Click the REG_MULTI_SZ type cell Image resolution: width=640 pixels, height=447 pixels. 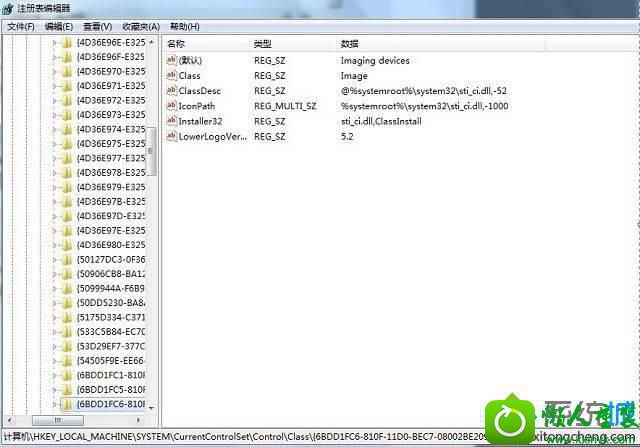[x=285, y=106]
